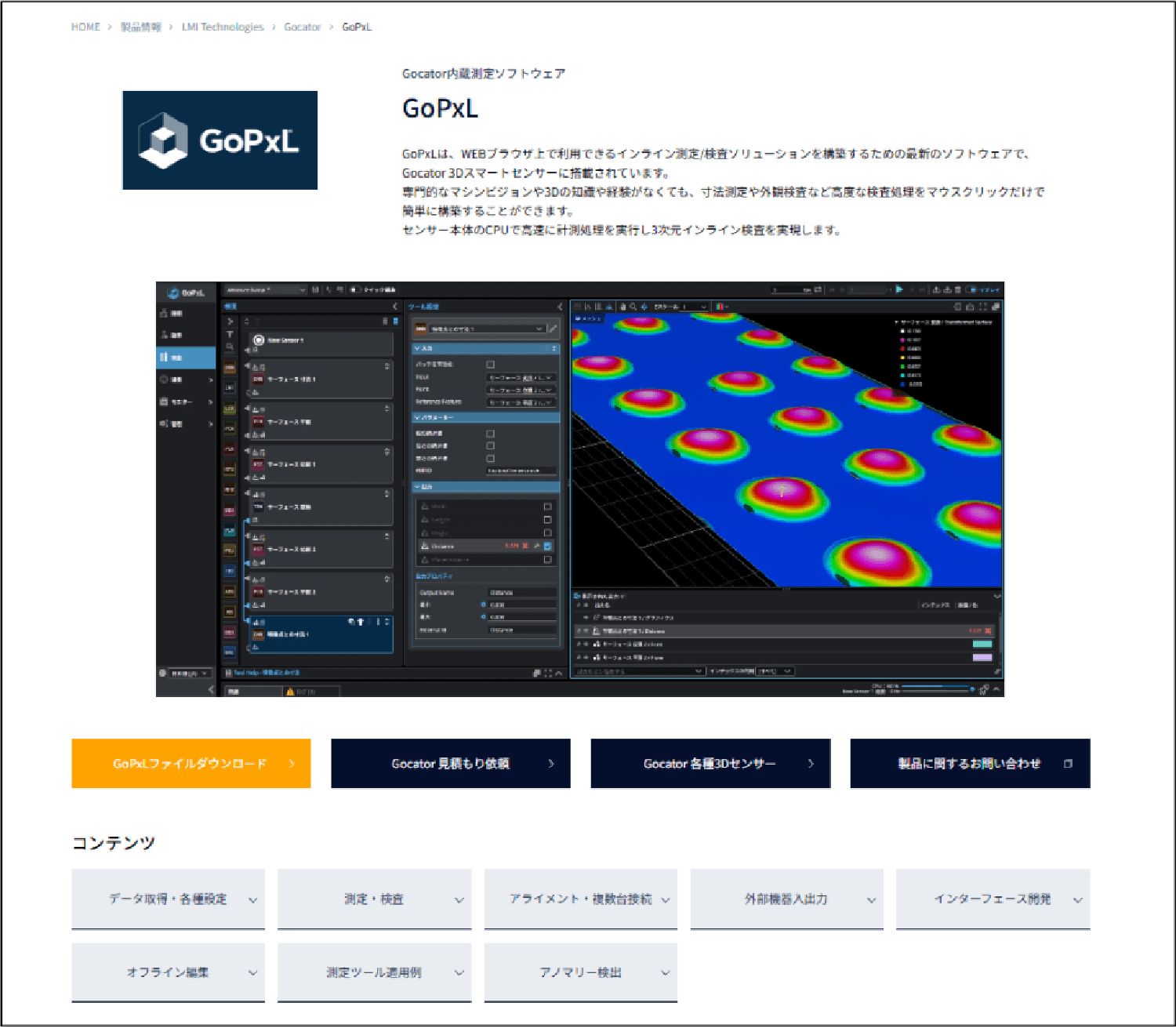Toggle the リプレイ switch at top right
Viewport: 1176px width, 1028px height.
pyautogui.click(x=971, y=289)
